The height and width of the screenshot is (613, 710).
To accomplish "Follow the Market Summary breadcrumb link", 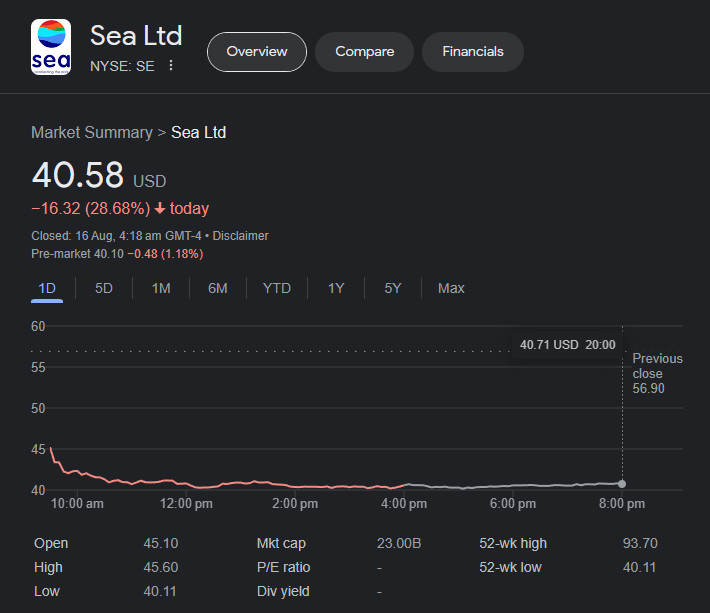I will pos(92,133).
